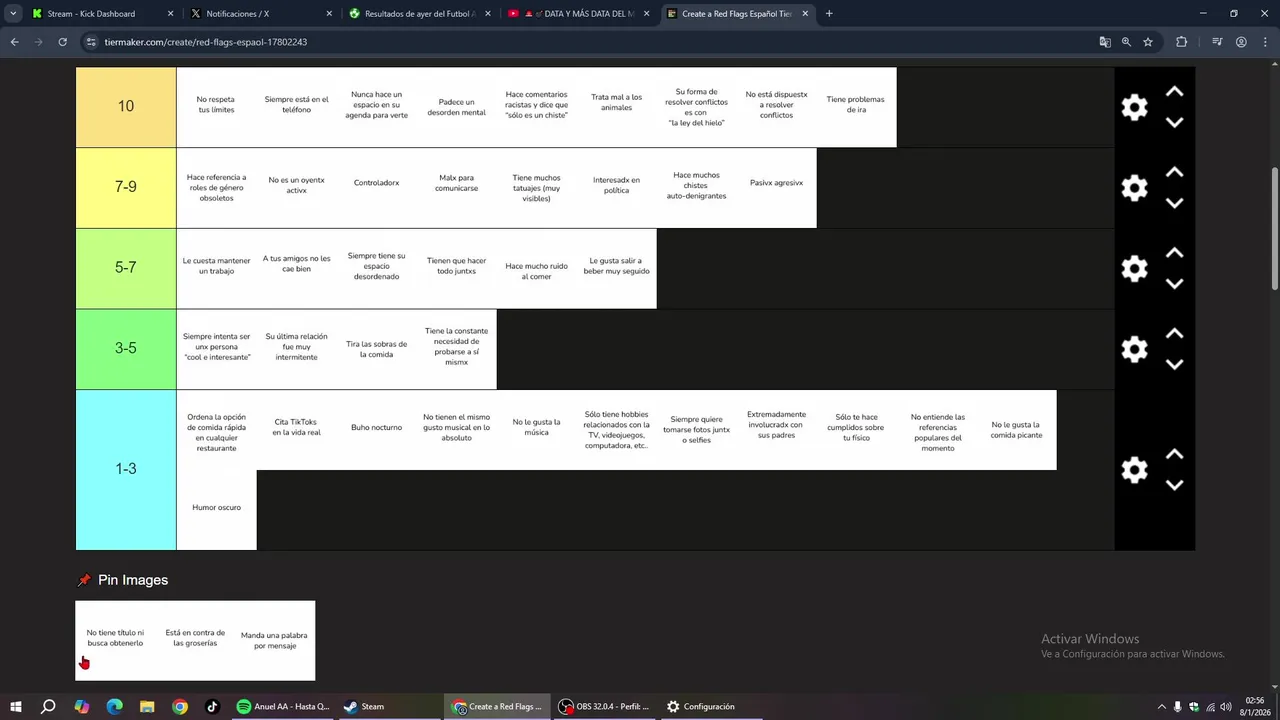This screenshot has width=1280, height=720.
Task: Open Chrome three-dot menu
Action: (x=1264, y=42)
